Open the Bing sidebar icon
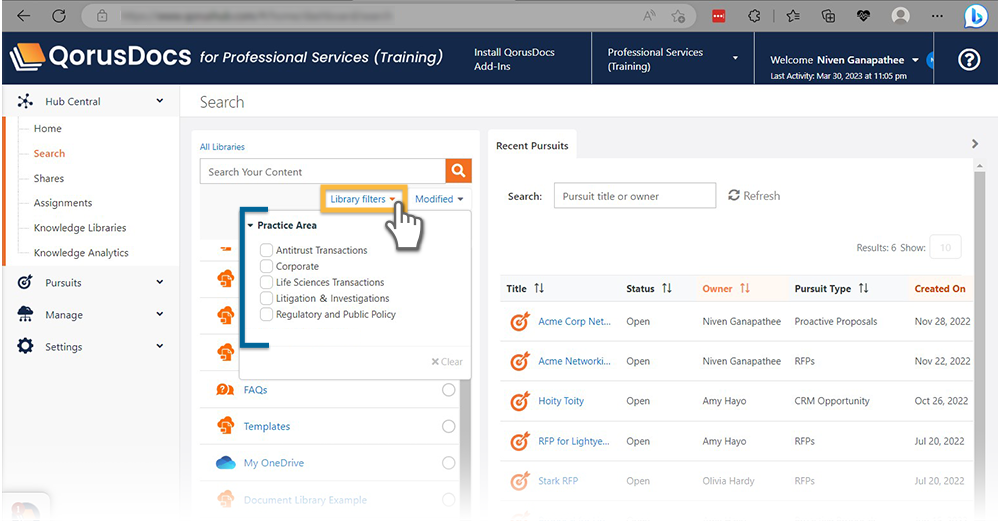This screenshot has width=1000, height=521. [x=975, y=16]
